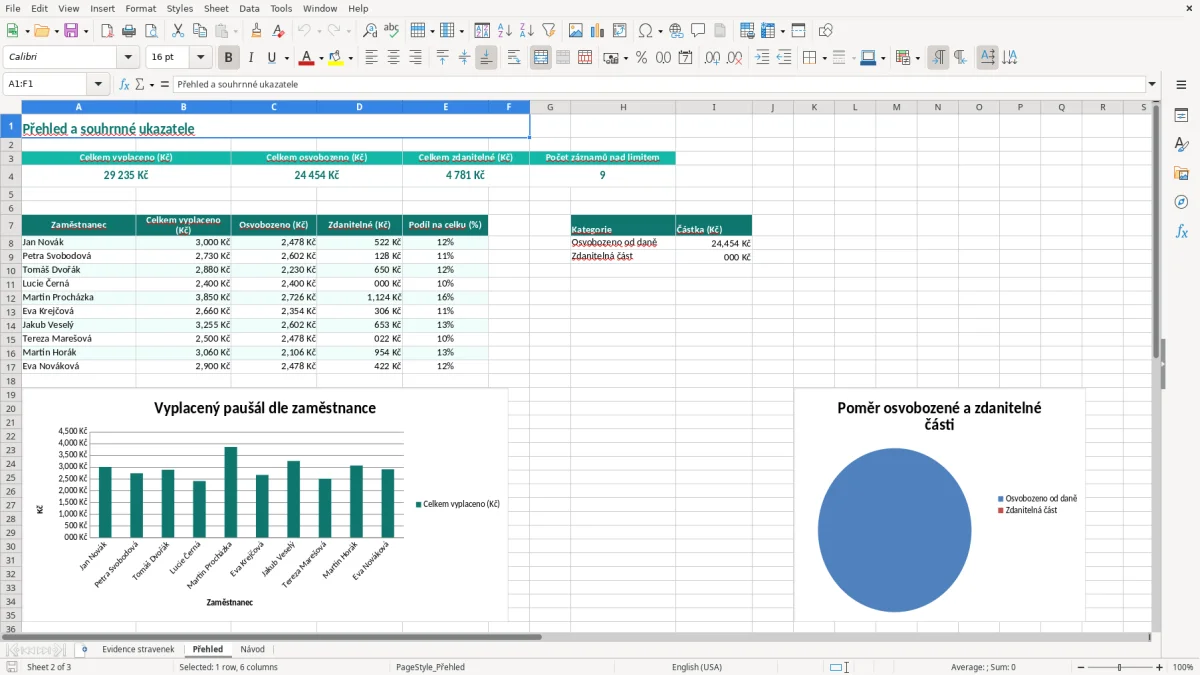Run the spell-check tool
The width and height of the screenshot is (1200, 675).
tap(391, 31)
